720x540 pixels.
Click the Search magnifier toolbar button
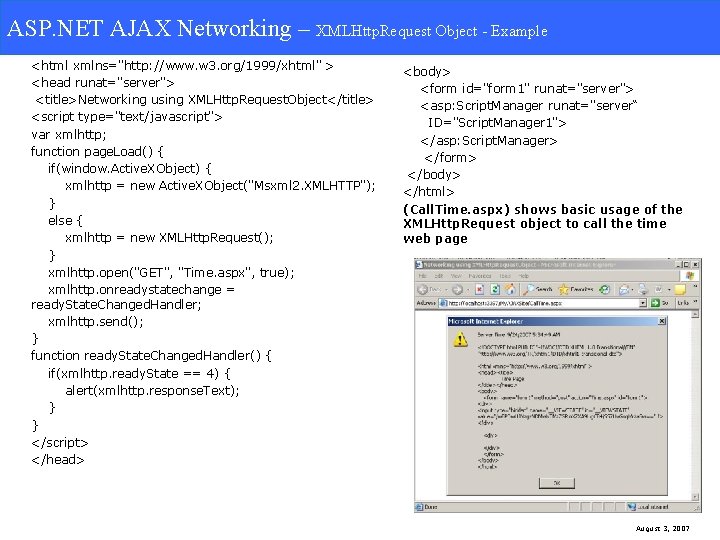click(538, 289)
